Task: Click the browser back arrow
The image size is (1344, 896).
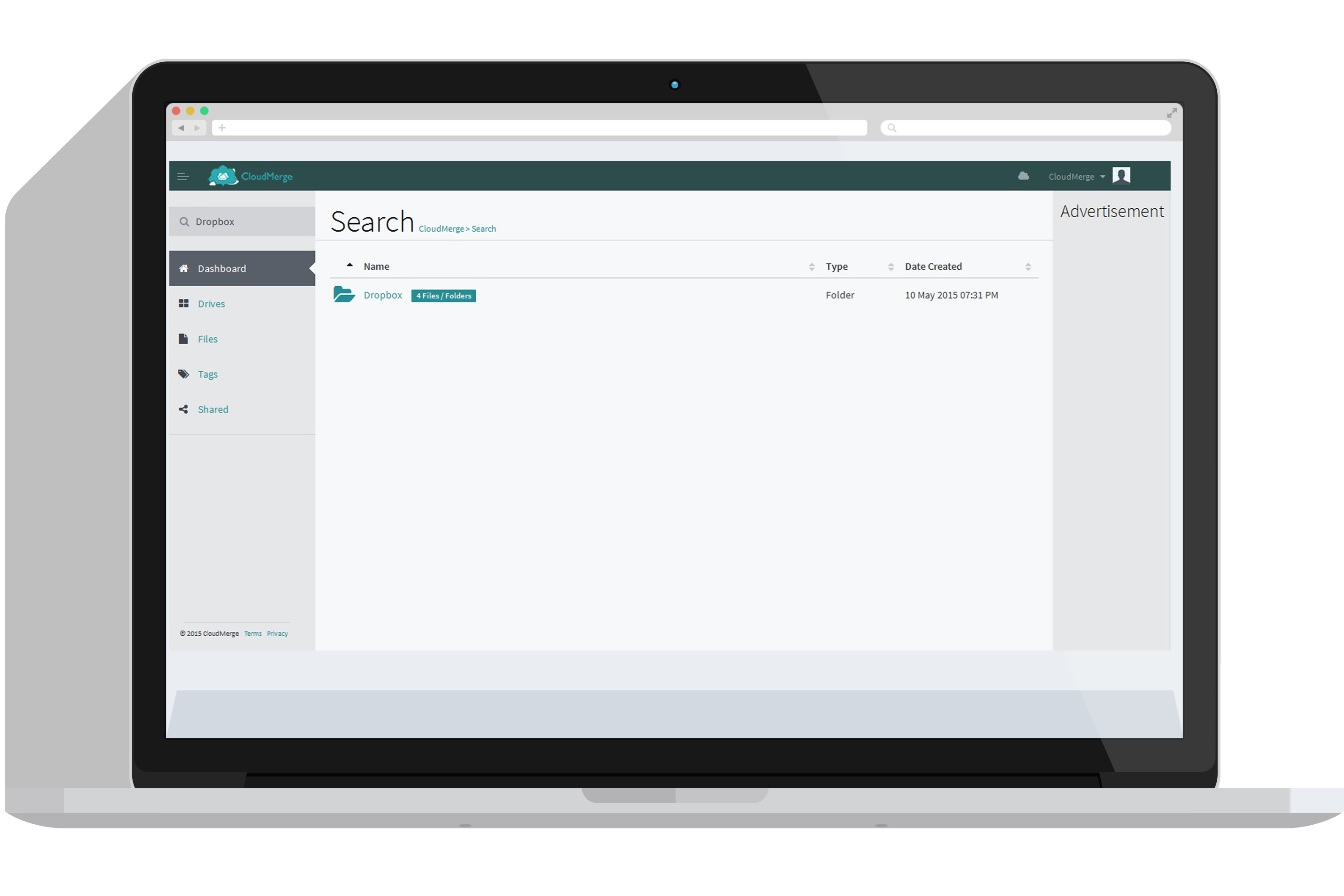Action: [x=181, y=128]
